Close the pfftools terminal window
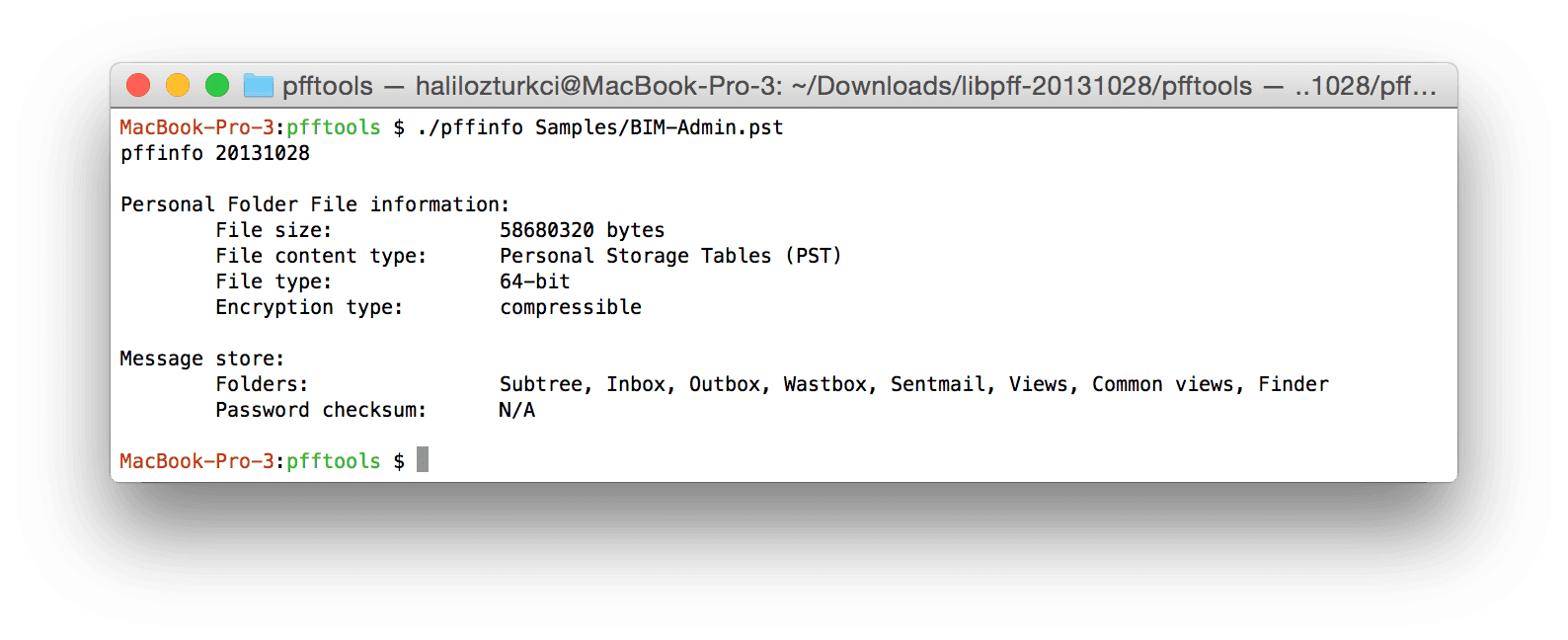 [139, 86]
